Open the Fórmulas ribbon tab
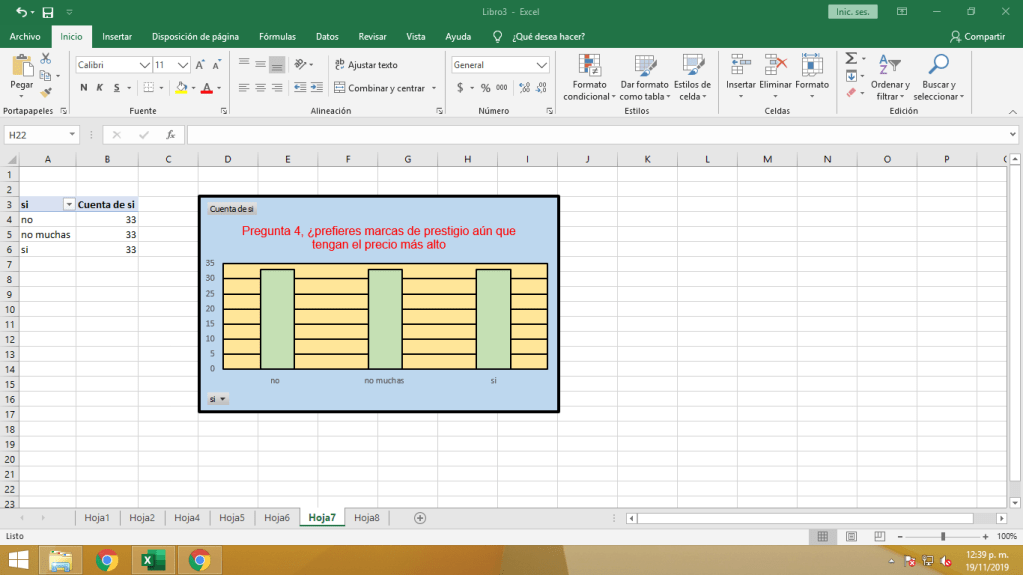Image resolution: width=1023 pixels, height=575 pixels. [277, 36]
